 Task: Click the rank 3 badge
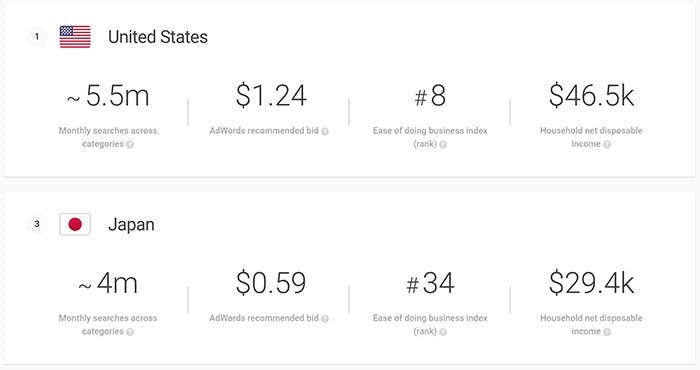[x=37, y=224]
